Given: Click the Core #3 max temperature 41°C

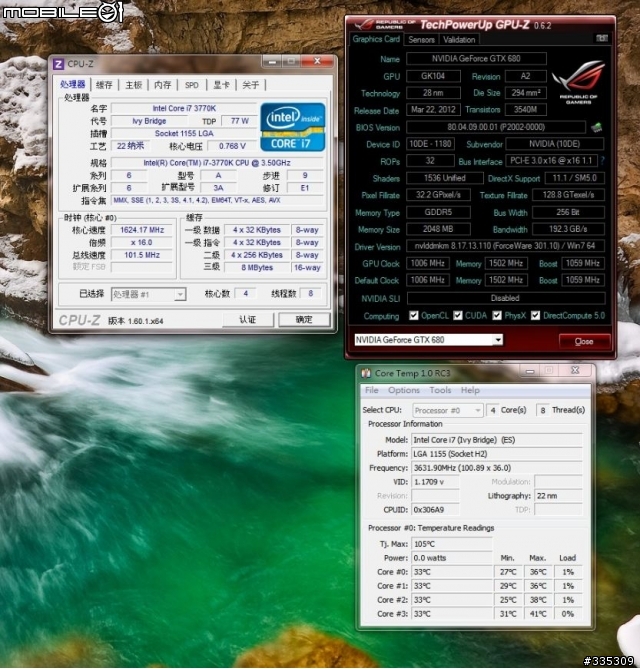Looking at the screenshot, I should (x=538, y=614).
